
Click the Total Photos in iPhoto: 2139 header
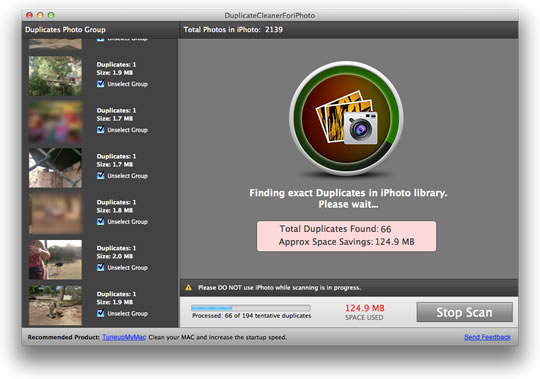coord(233,30)
